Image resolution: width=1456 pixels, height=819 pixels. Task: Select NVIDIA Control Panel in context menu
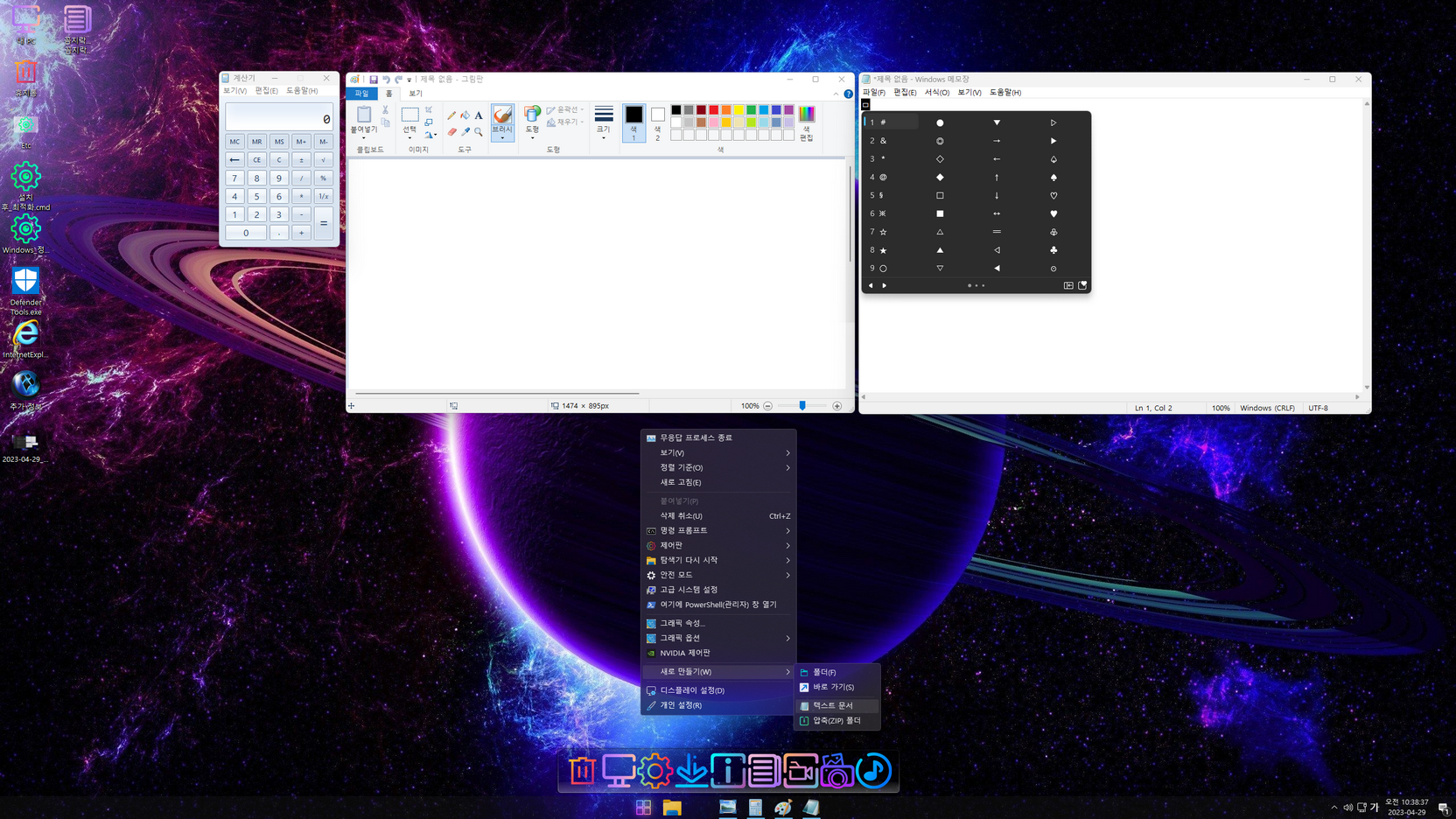[x=717, y=653]
